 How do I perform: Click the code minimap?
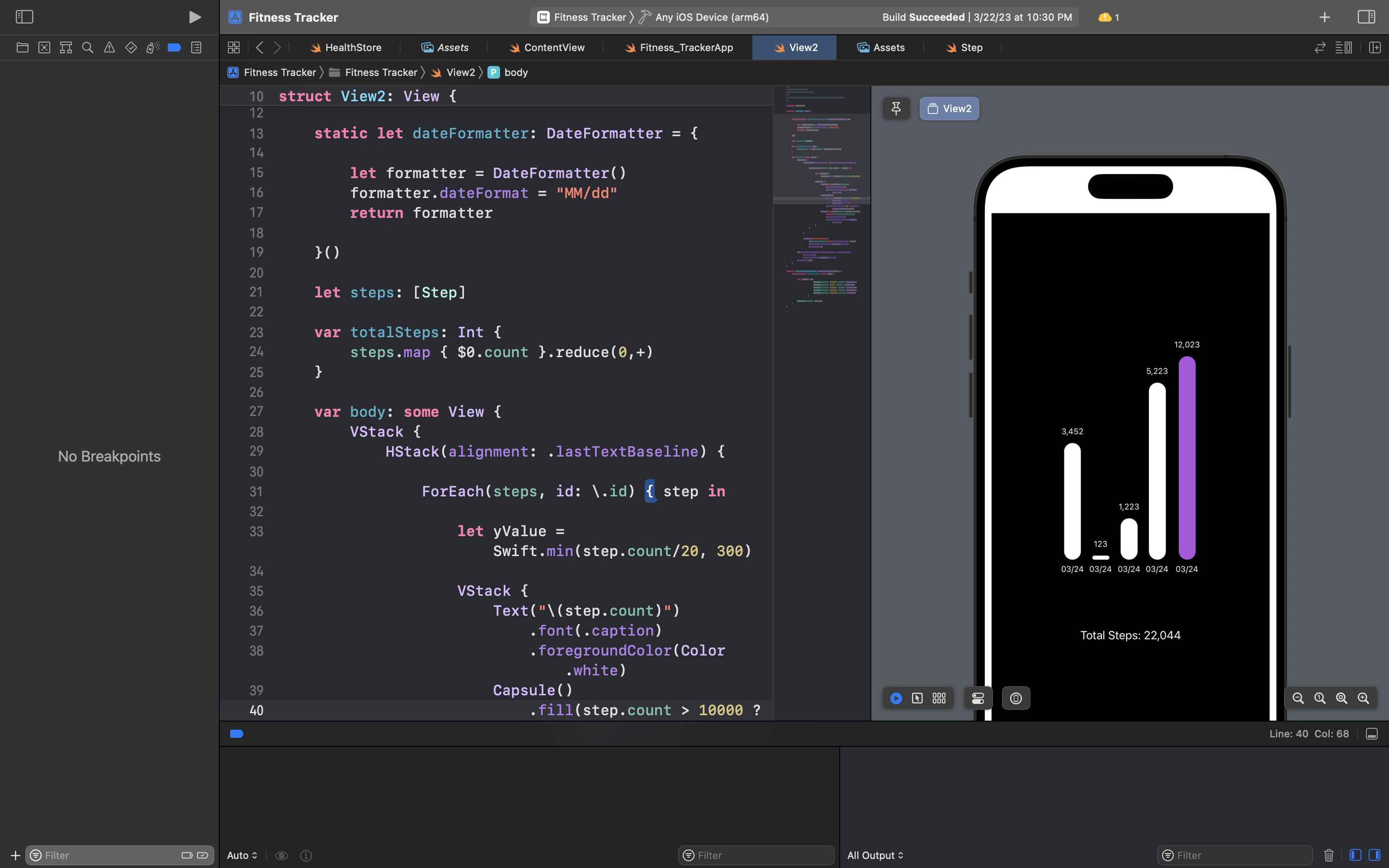(x=822, y=403)
